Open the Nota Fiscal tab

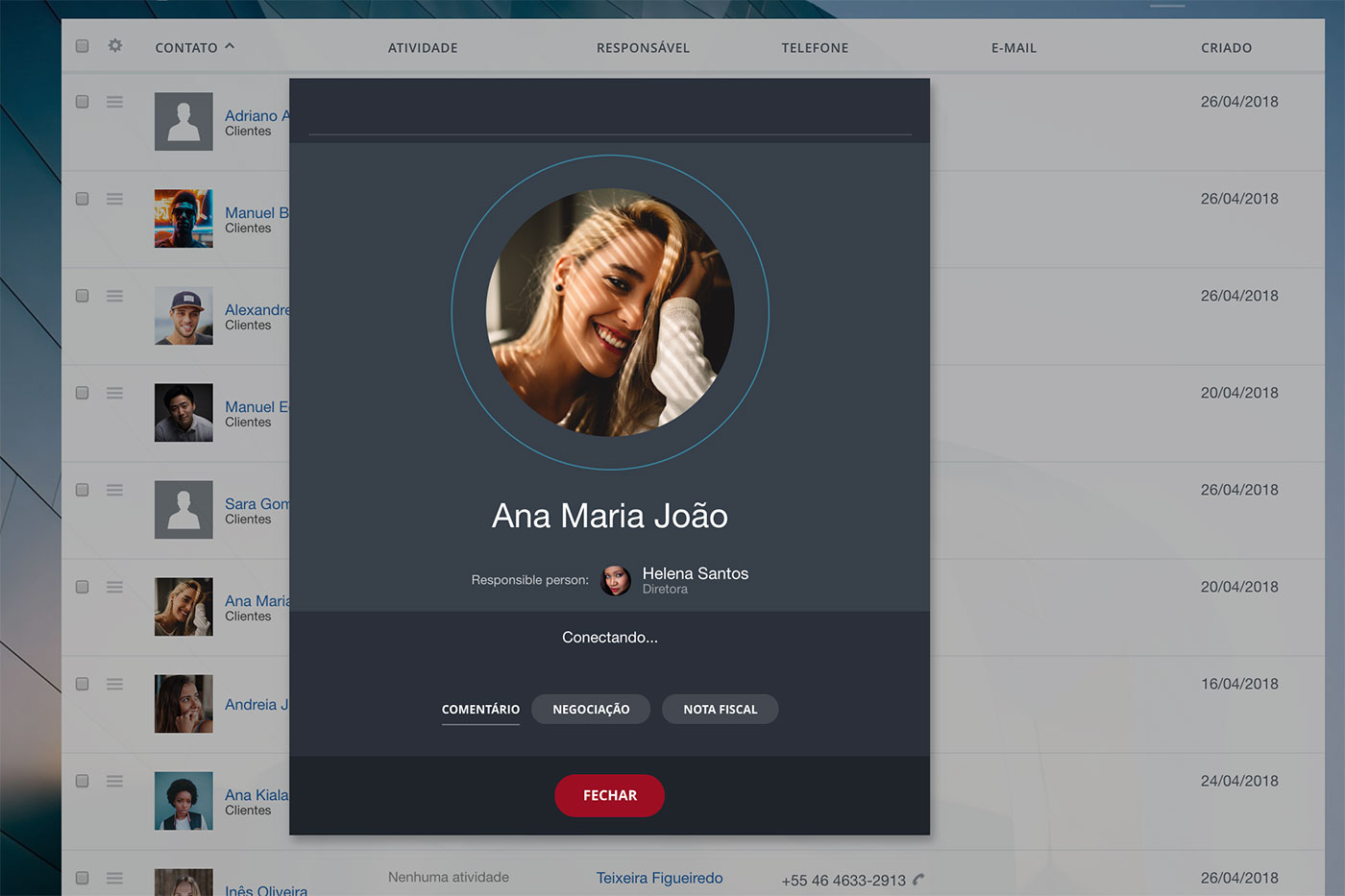coord(720,710)
